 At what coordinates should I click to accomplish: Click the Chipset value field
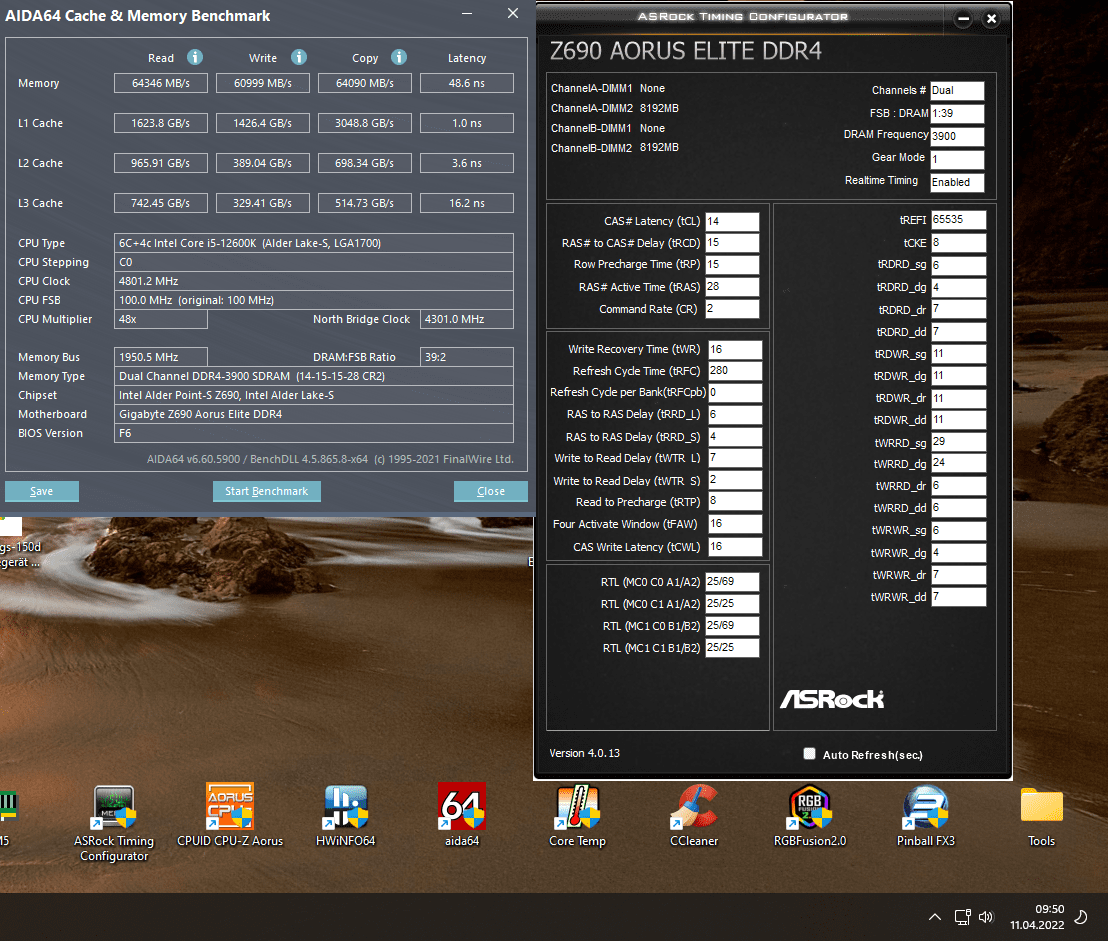[x=314, y=395]
